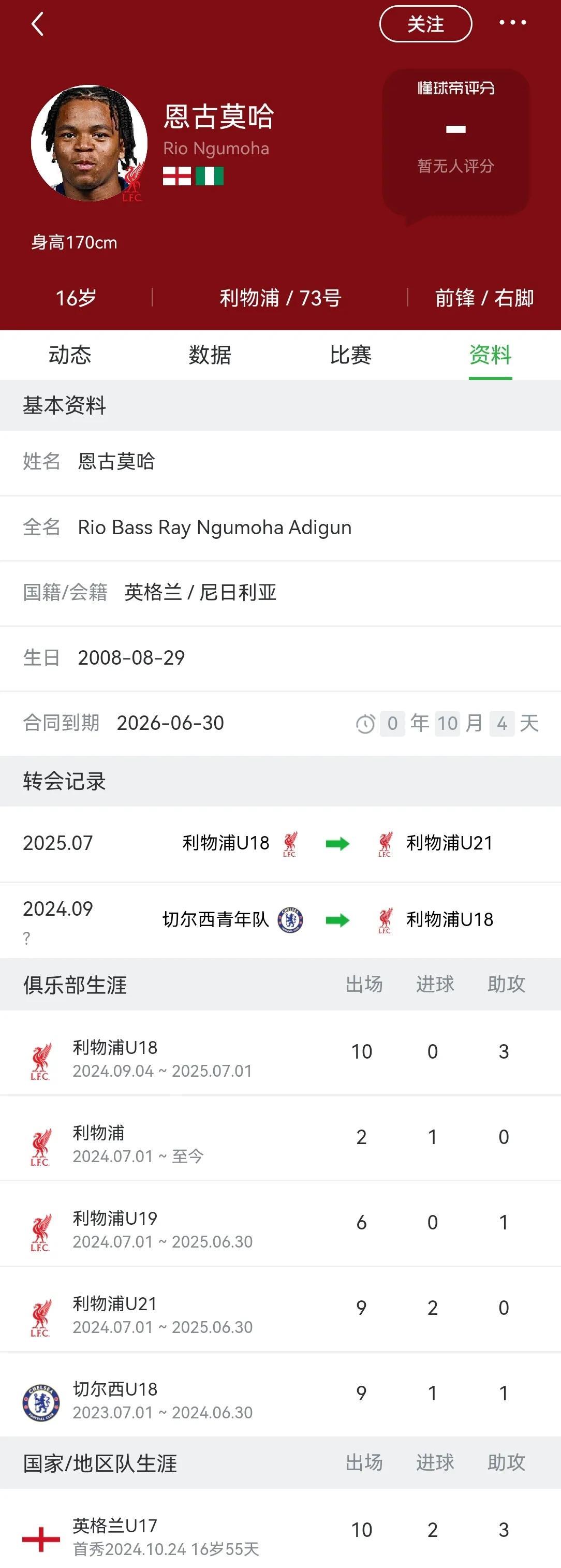This screenshot has height=1568, width=561.
Task: Tap the contract countdown clock icon
Action: tap(365, 724)
